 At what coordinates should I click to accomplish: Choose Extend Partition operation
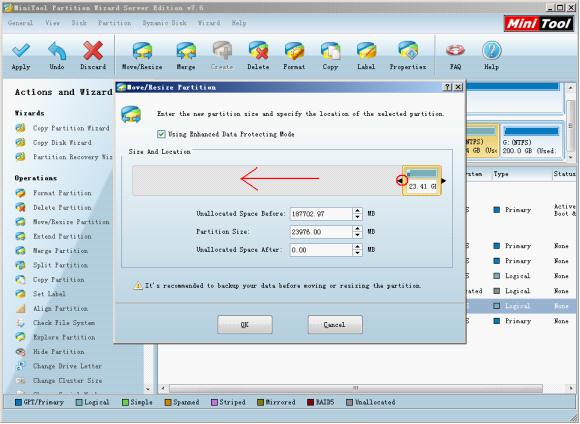[x=54, y=236]
